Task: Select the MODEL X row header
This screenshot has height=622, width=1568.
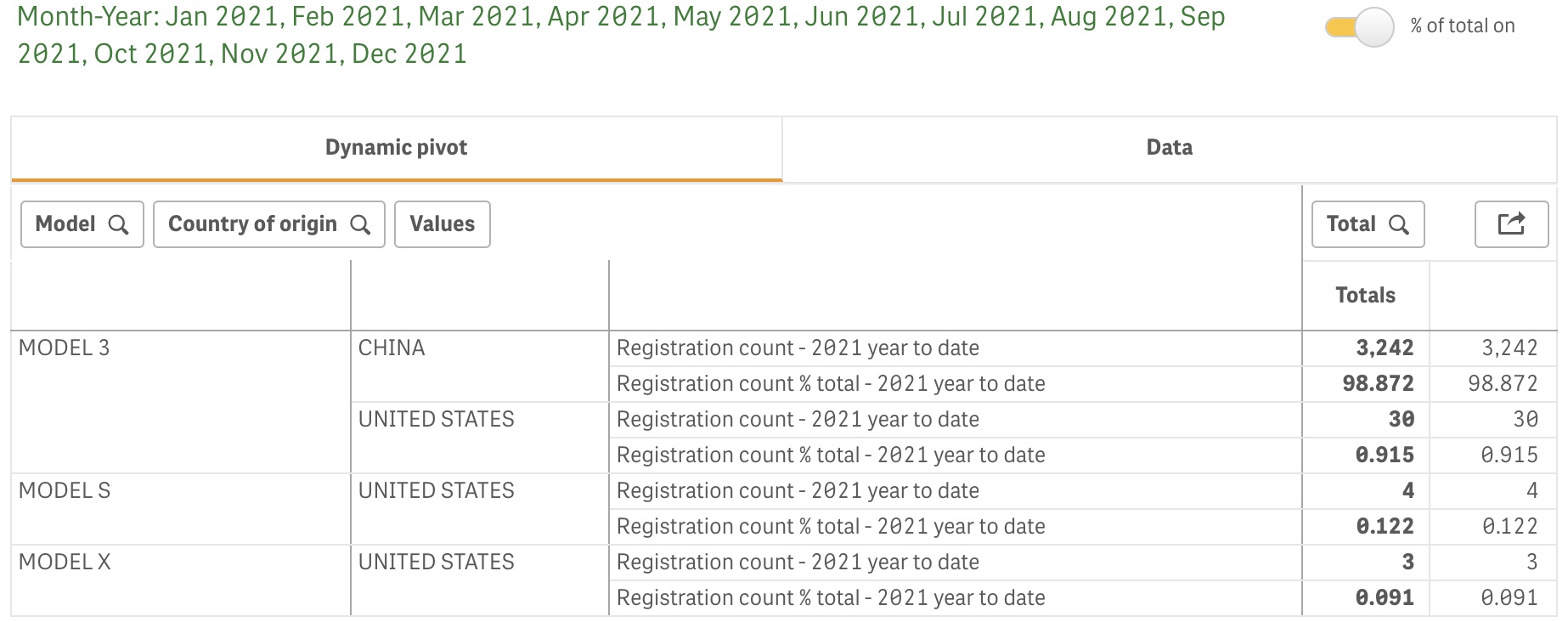Action: 65,562
